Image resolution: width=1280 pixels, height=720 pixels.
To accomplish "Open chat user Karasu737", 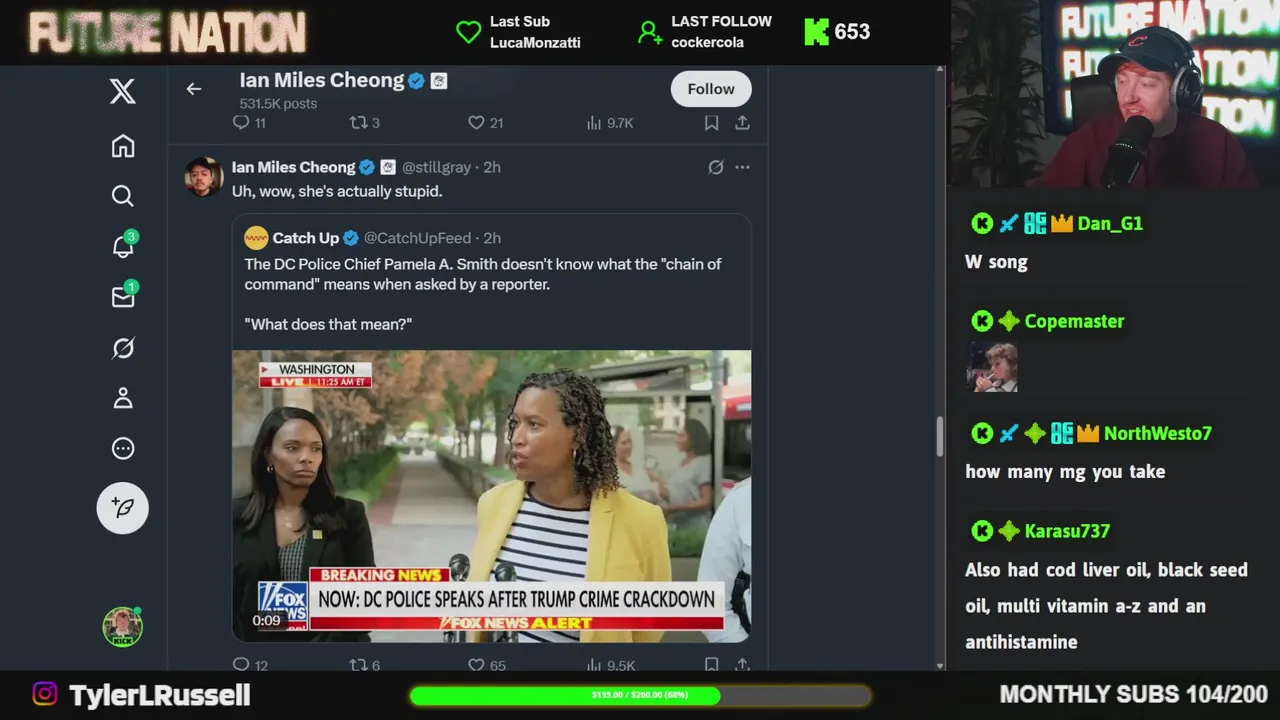I will [x=1067, y=531].
